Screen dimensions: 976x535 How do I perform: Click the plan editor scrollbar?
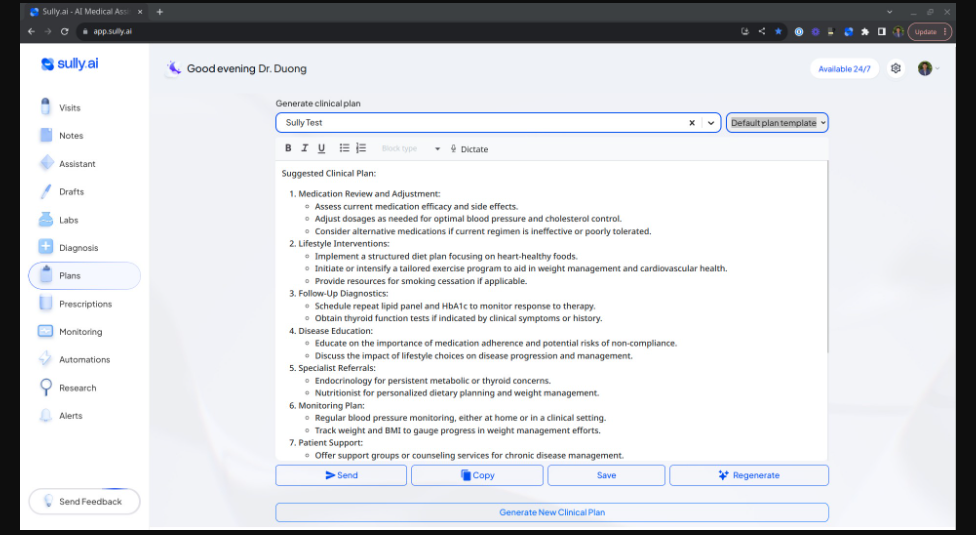click(x=827, y=256)
